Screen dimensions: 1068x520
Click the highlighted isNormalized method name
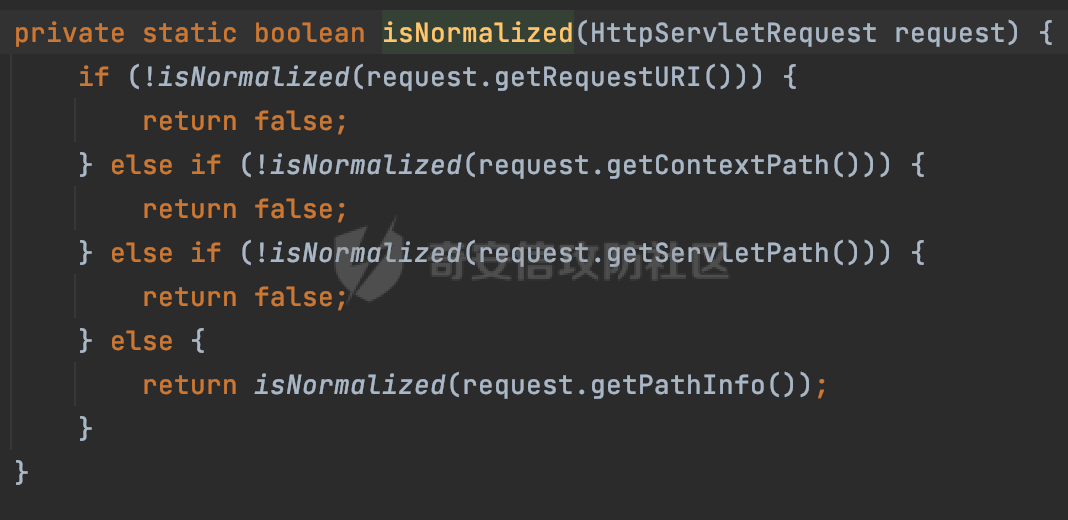tap(477, 33)
